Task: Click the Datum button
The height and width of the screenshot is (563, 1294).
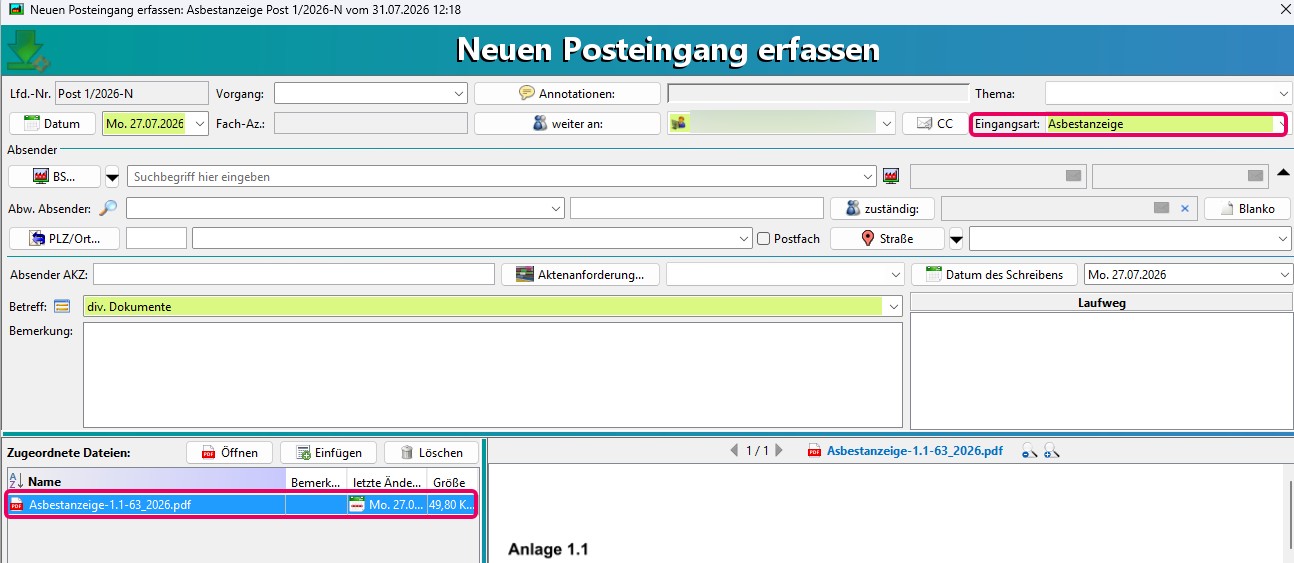Action: [x=52, y=124]
